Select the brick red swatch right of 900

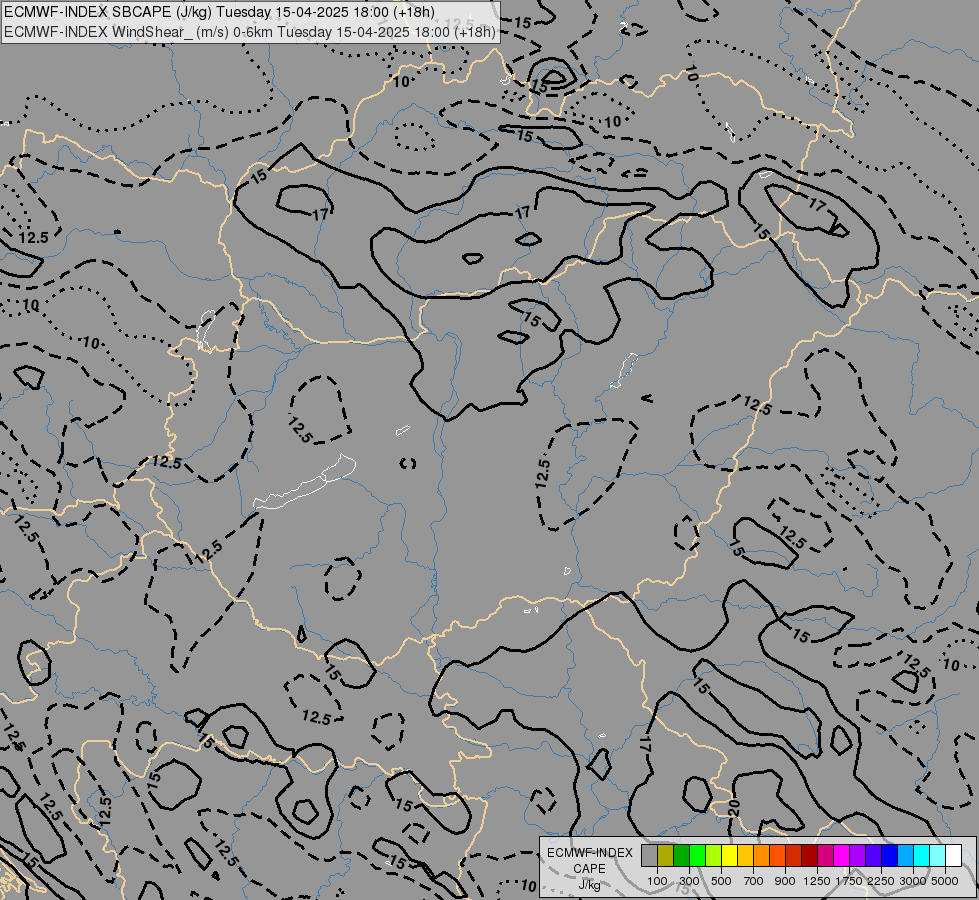pyautogui.click(x=794, y=856)
